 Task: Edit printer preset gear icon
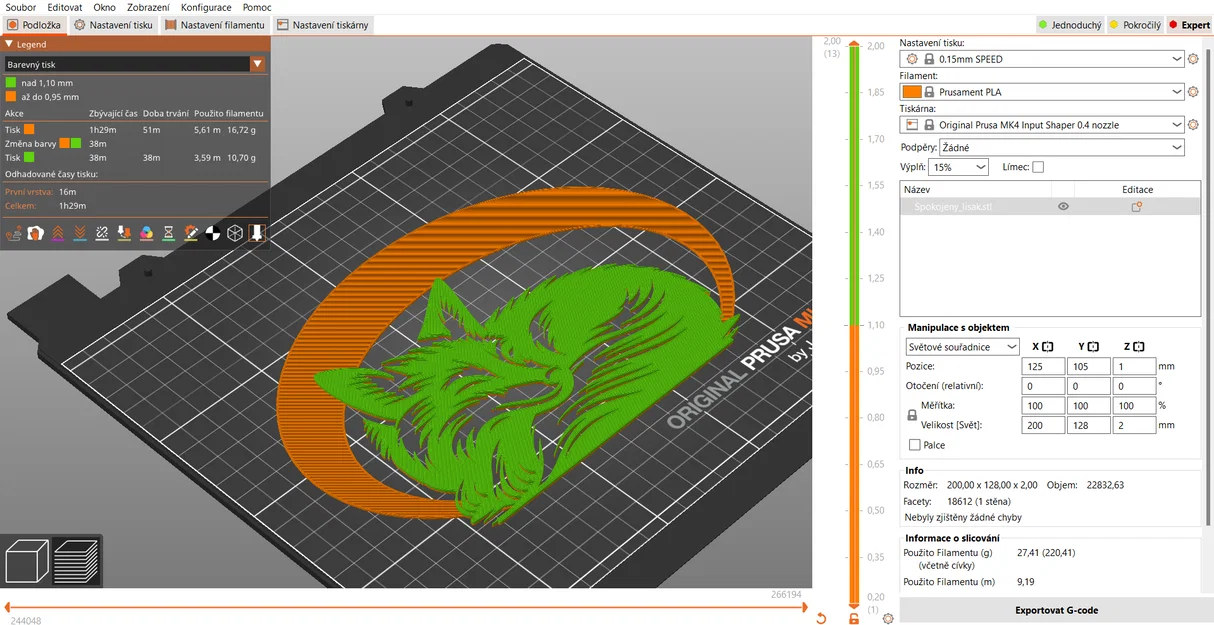click(x=1193, y=125)
